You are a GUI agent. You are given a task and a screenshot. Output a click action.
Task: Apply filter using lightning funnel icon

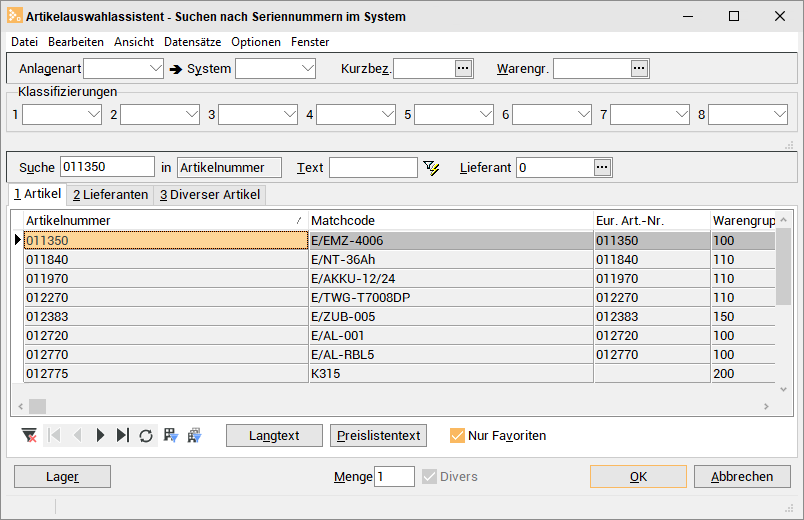[431, 168]
